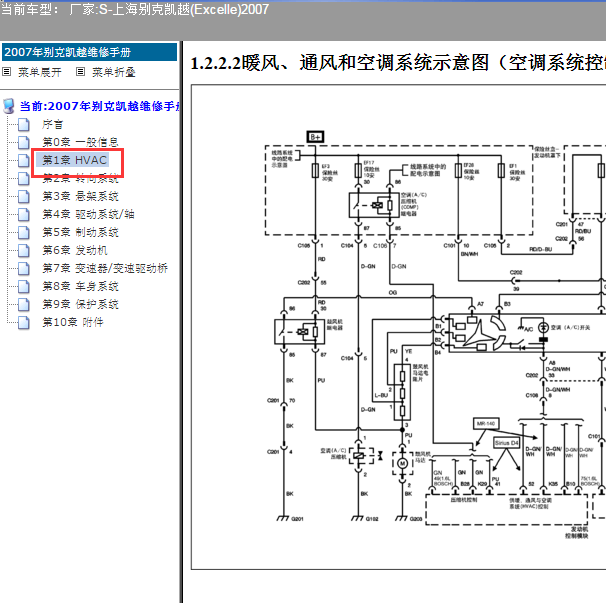
Task: Click the page icon next to 第4章 驱动系统/轴
Action: pyautogui.click(x=24, y=214)
